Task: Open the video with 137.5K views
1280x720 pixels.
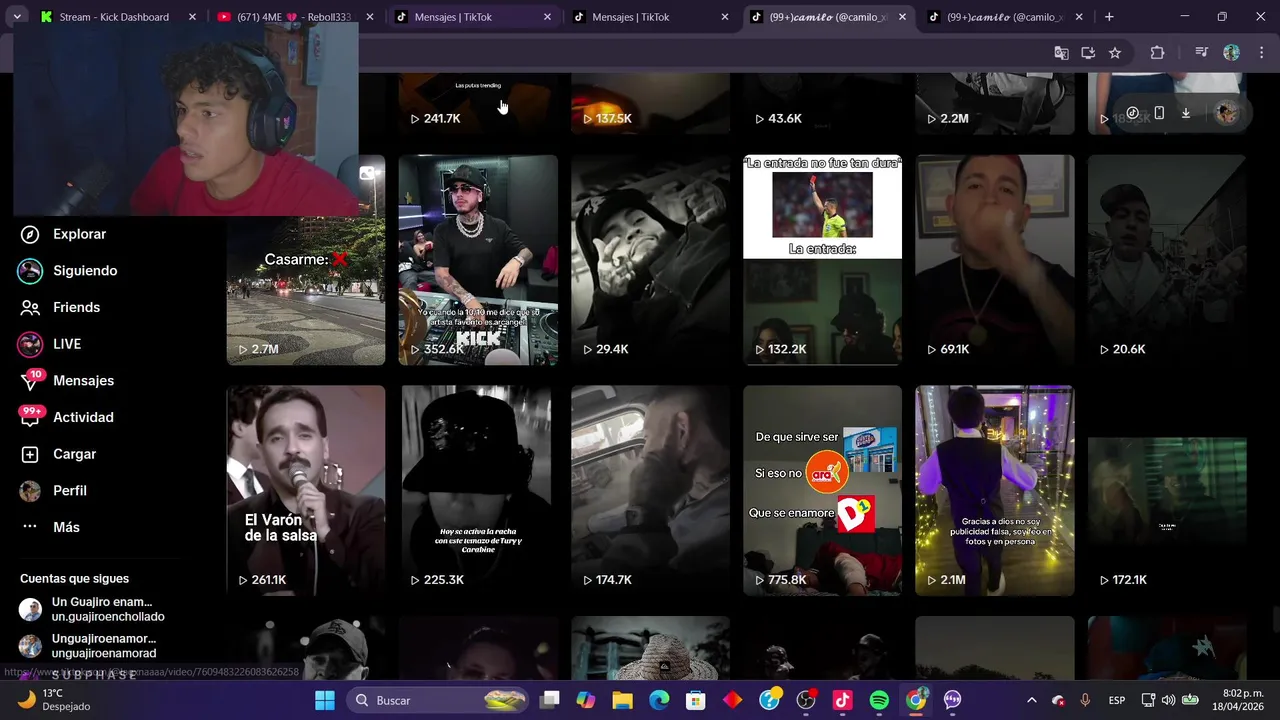Action: tap(650, 103)
